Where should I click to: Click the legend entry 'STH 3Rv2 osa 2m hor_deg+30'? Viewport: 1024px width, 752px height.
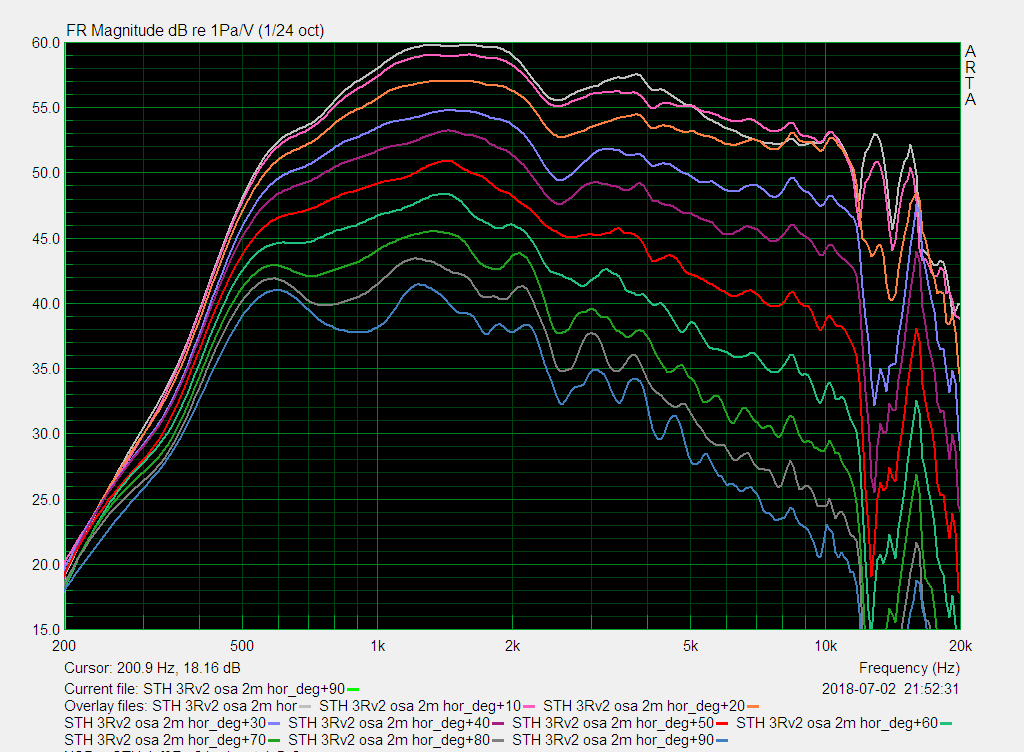click(x=165, y=723)
